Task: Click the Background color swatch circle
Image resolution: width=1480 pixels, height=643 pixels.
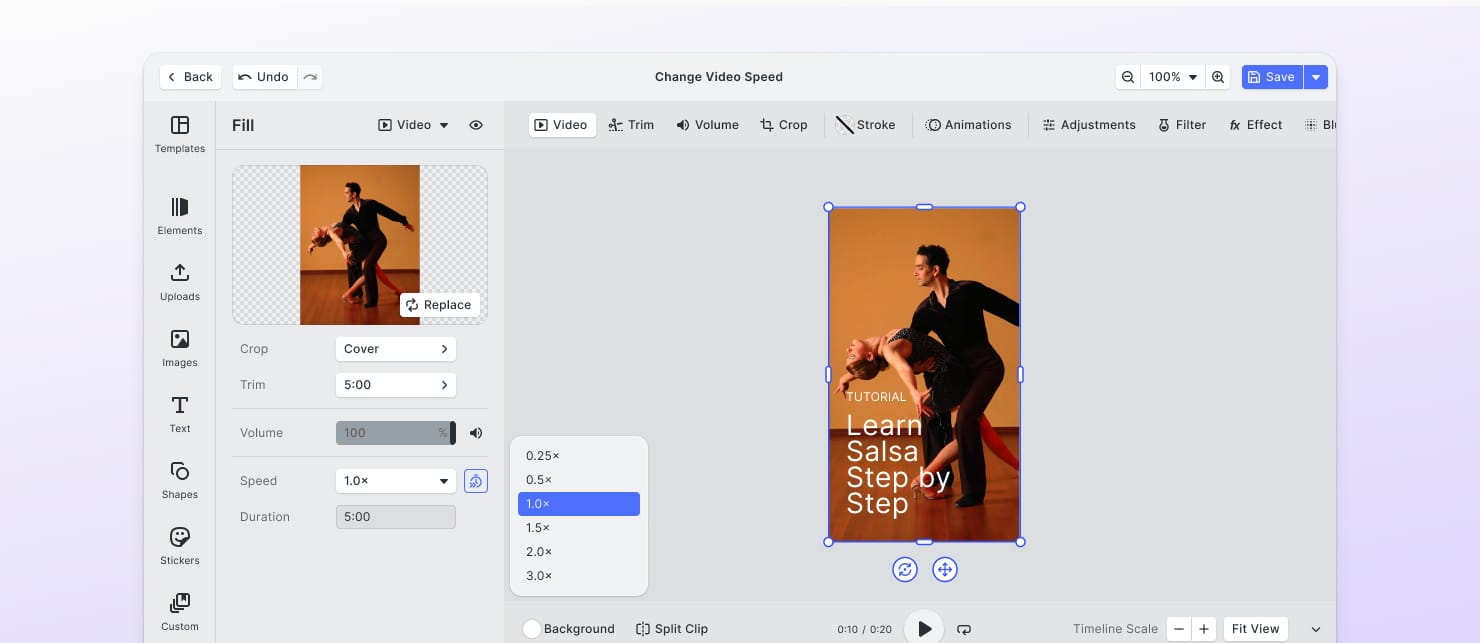Action: click(532, 629)
